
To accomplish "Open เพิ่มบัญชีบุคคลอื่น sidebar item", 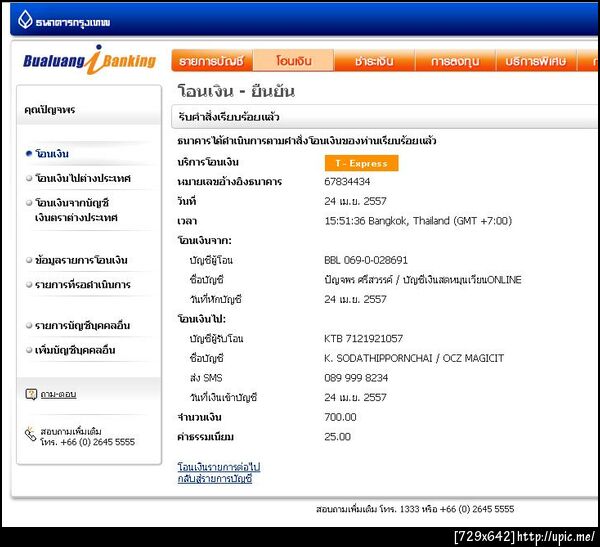I will (75, 350).
